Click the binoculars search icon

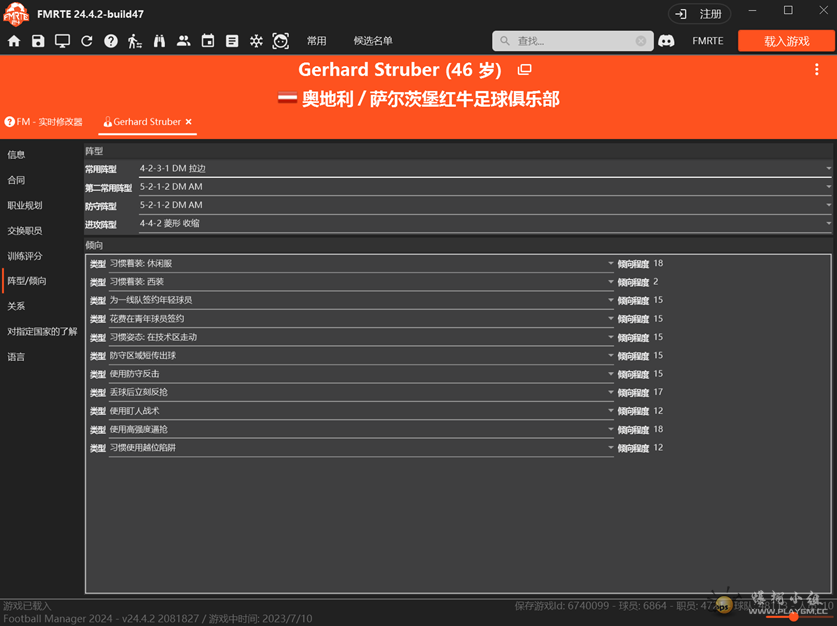coord(159,41)
